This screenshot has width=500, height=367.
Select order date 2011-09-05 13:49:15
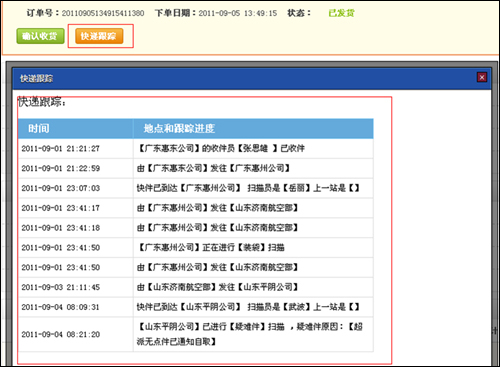(238, 13)
